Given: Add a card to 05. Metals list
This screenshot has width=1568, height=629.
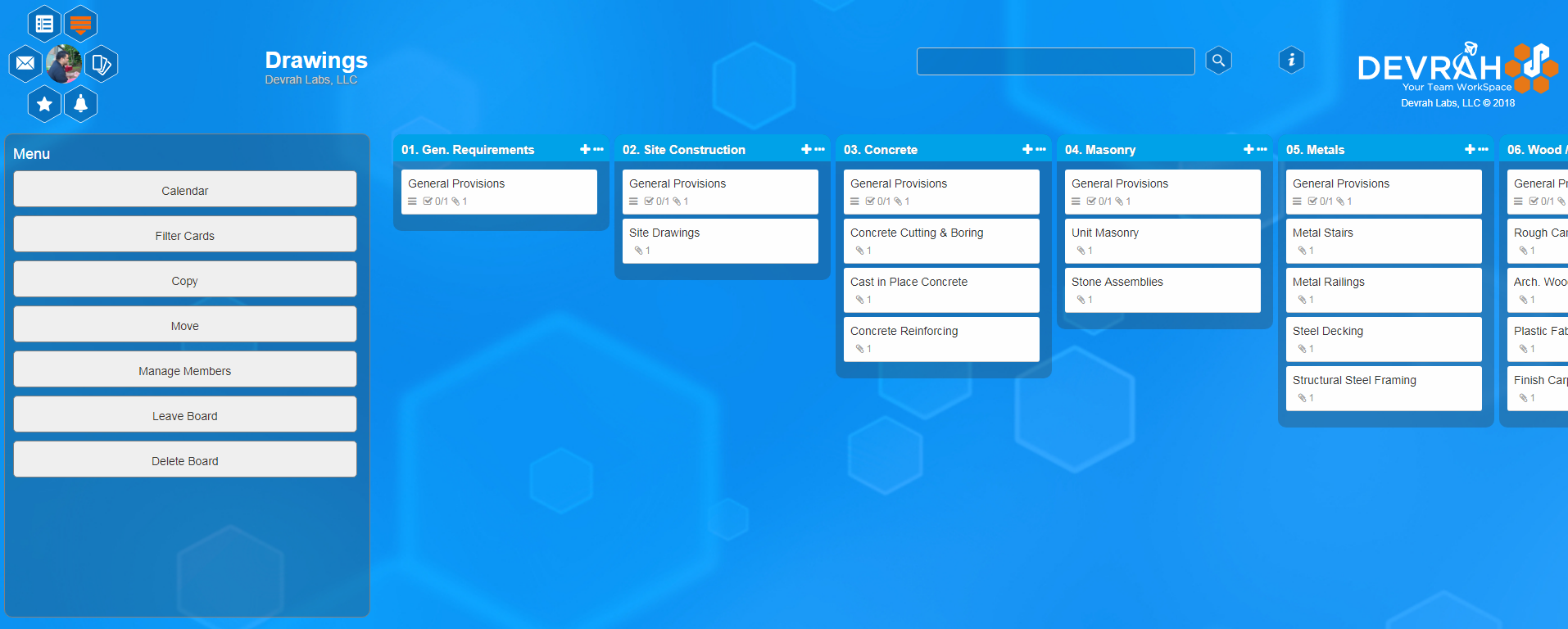Looking at the screenshot, I should (x=1470, y=149).
